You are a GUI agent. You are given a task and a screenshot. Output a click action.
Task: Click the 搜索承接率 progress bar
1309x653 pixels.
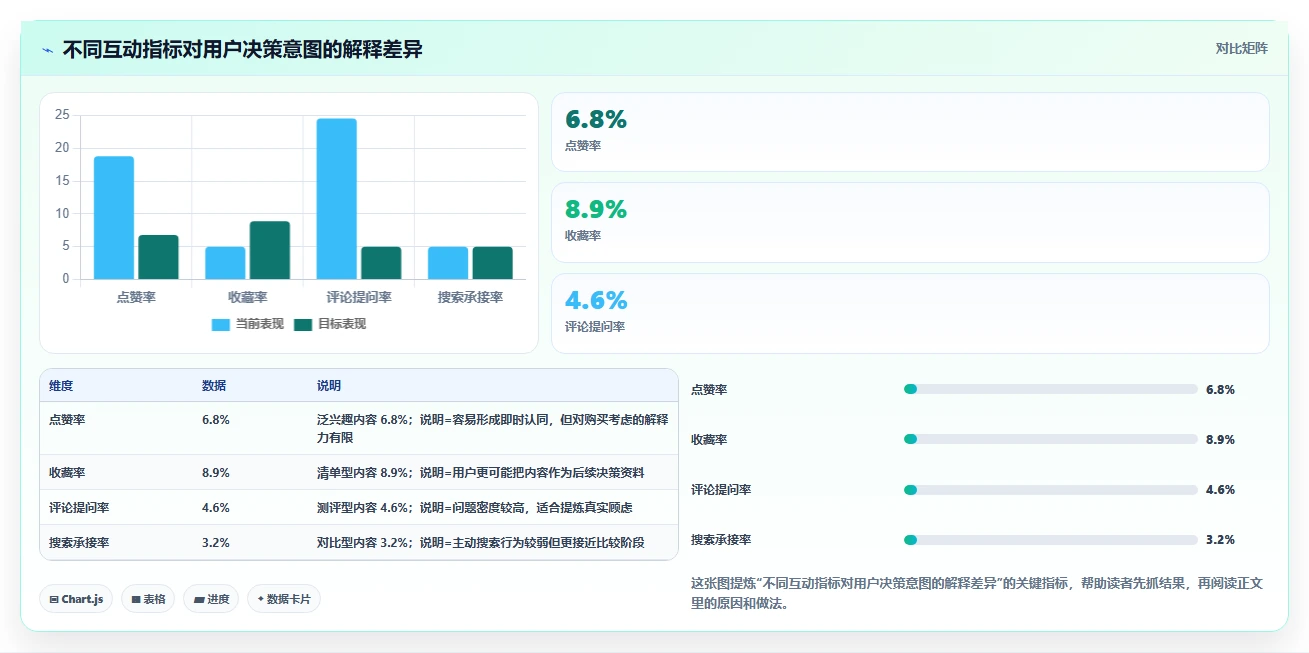(1050, 539)
